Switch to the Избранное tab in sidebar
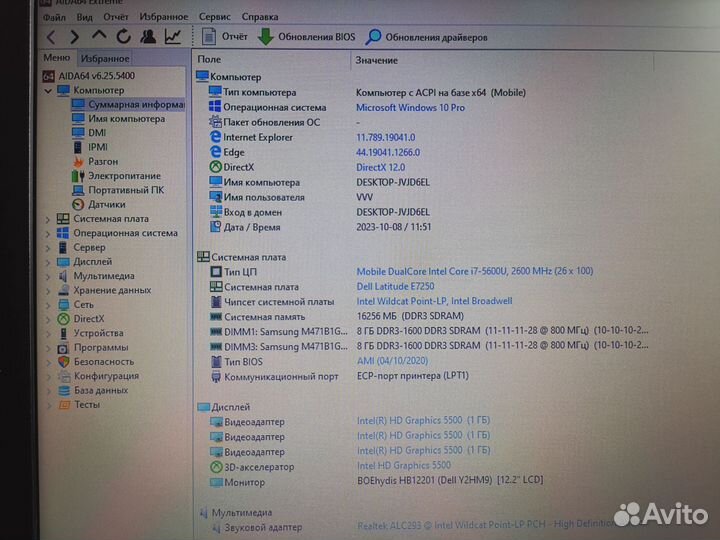Image resolution: width=720 pixels, height=540 pixels. click(x=105, y=58)
